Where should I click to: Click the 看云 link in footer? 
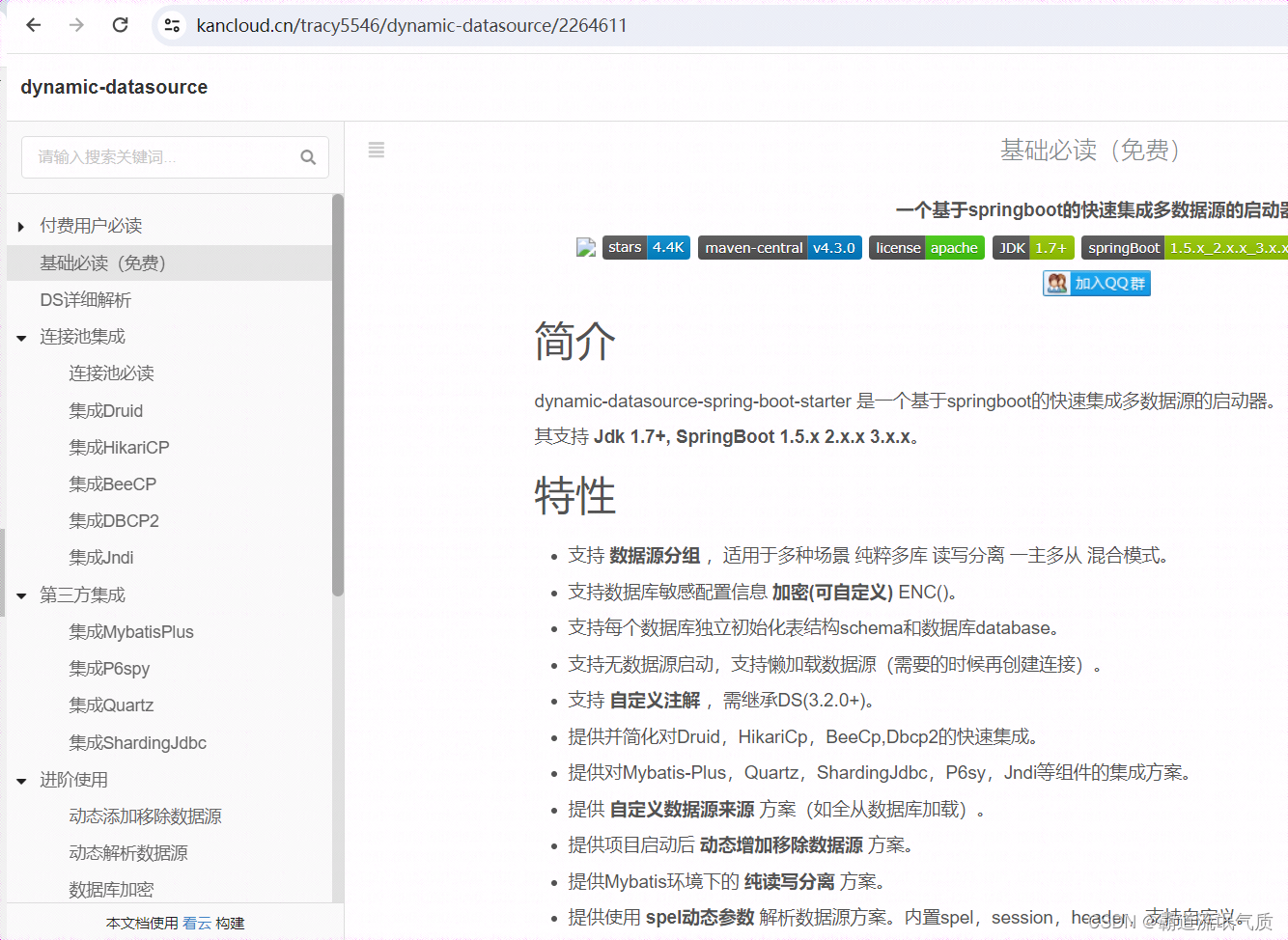point(197,924)
